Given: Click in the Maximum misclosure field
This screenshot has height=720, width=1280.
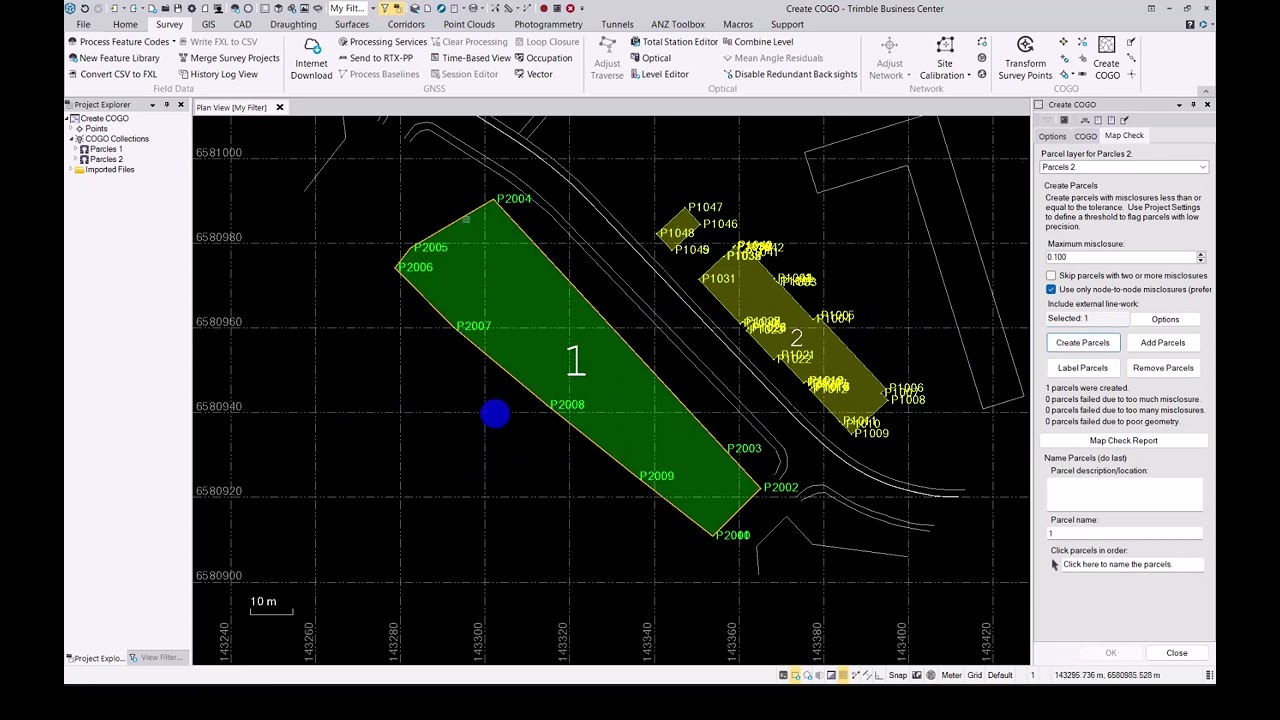Looking at the screenshot, I should (1120, 257).
